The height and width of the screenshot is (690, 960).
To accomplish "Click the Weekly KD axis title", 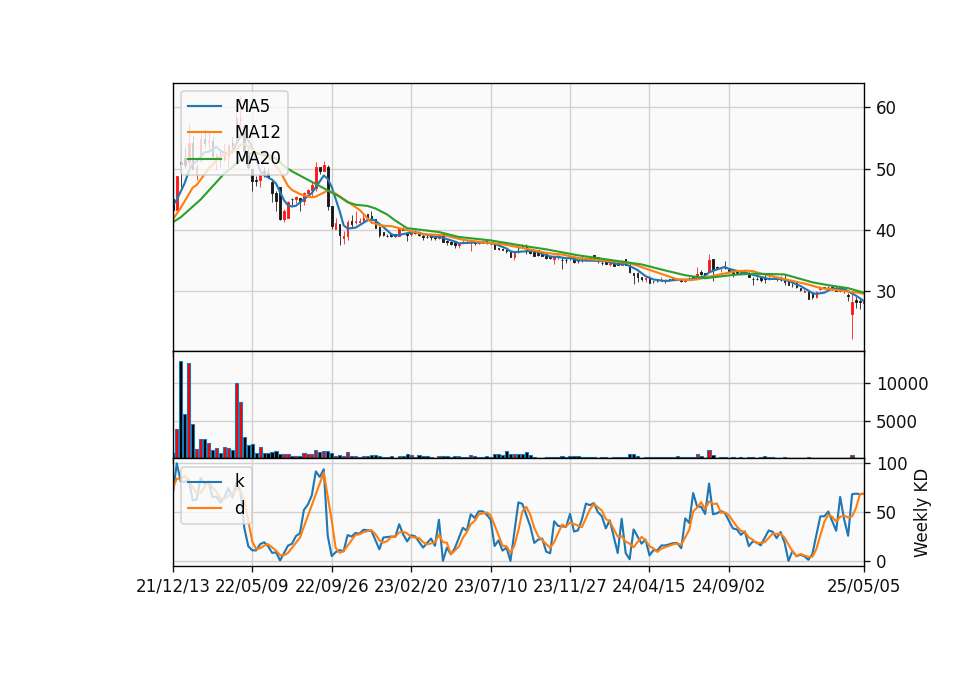I will pyautogui.click(x=921, y=513).
